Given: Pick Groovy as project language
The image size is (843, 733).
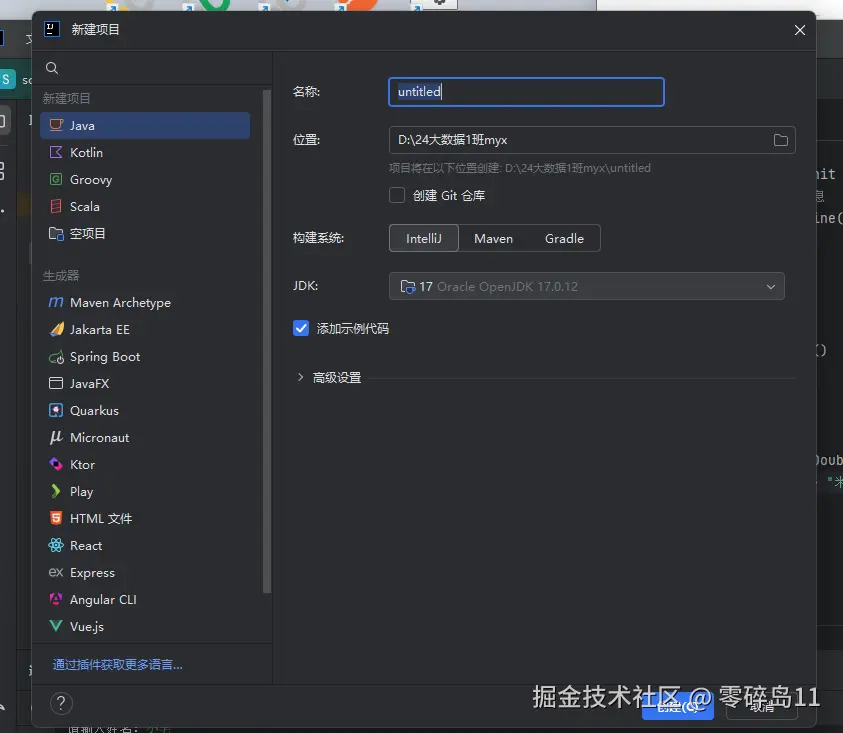Looking at the screenshot, I should click(x=145, y=180).
